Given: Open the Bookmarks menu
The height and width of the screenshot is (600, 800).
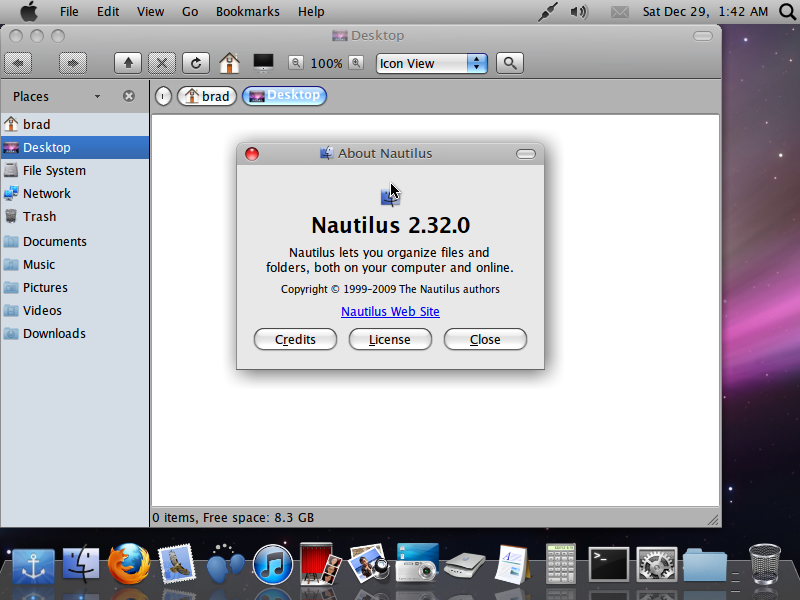Looking at the screenshot, I should coord(247,11).
